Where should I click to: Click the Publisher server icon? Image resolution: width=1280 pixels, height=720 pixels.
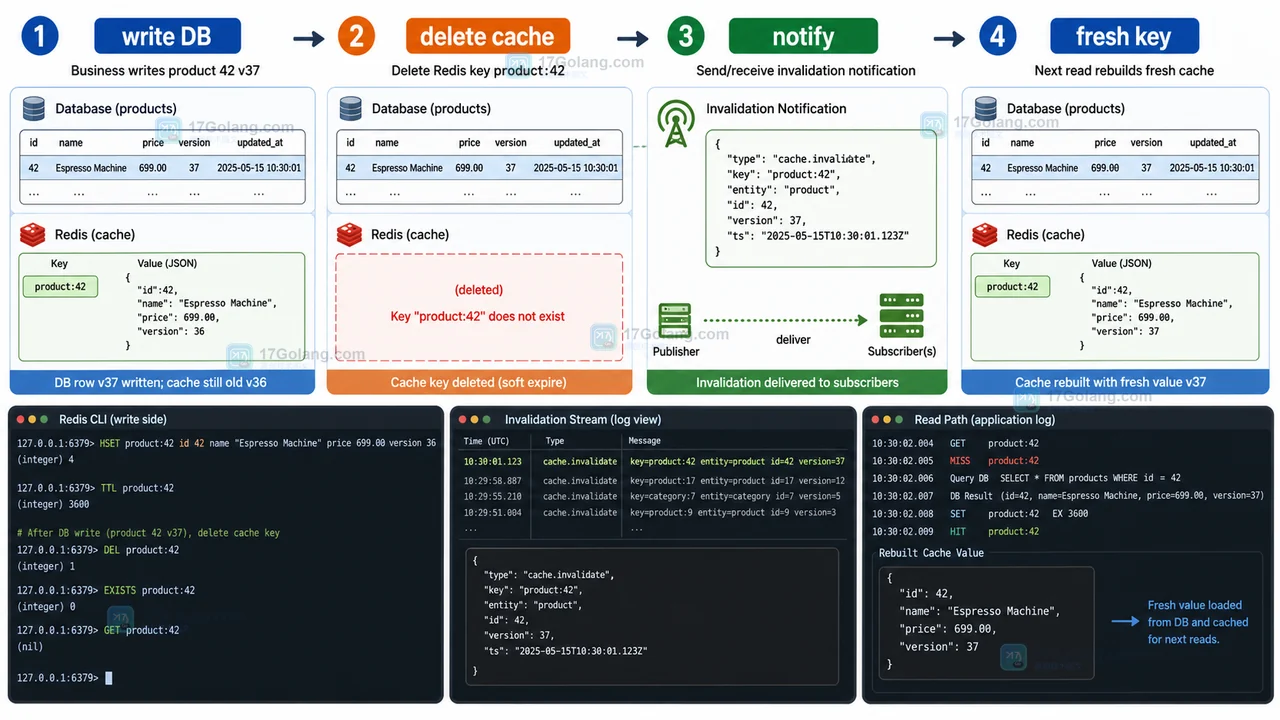tap(675, 321)
